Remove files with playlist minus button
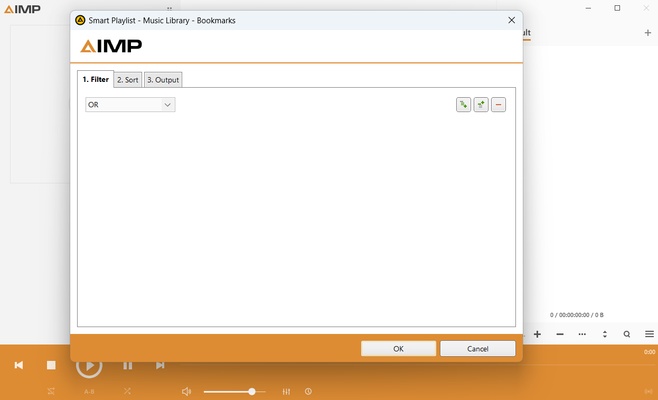Screen dimensions: 658x400 (x=560, y=334)
